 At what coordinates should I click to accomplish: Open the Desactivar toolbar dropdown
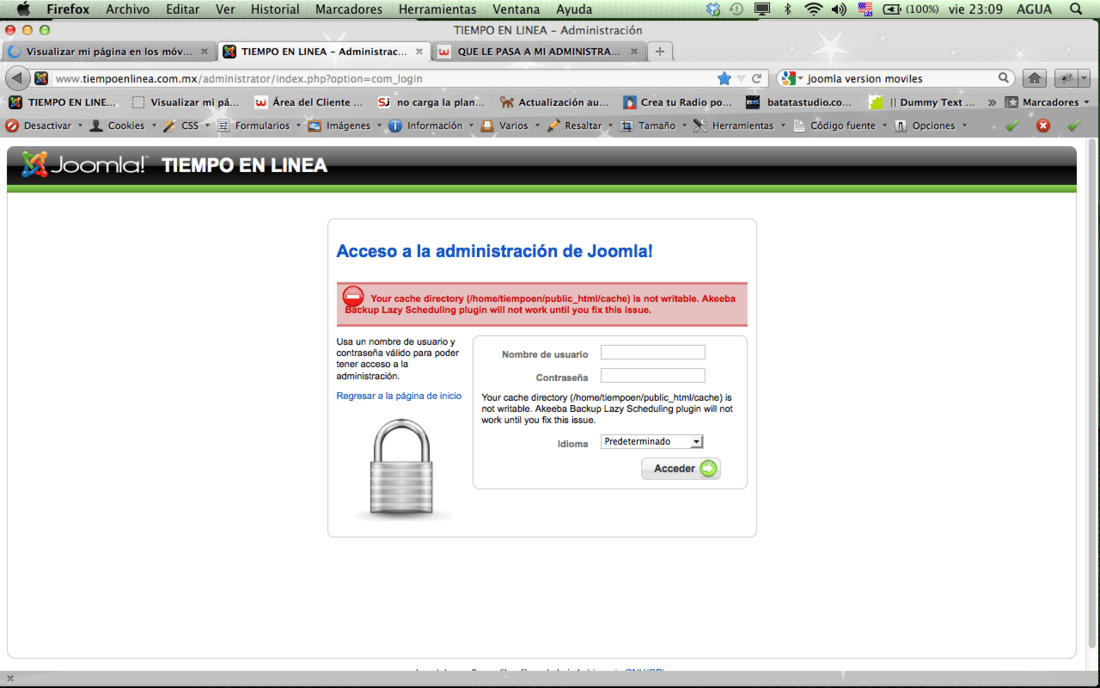(43, 126)
